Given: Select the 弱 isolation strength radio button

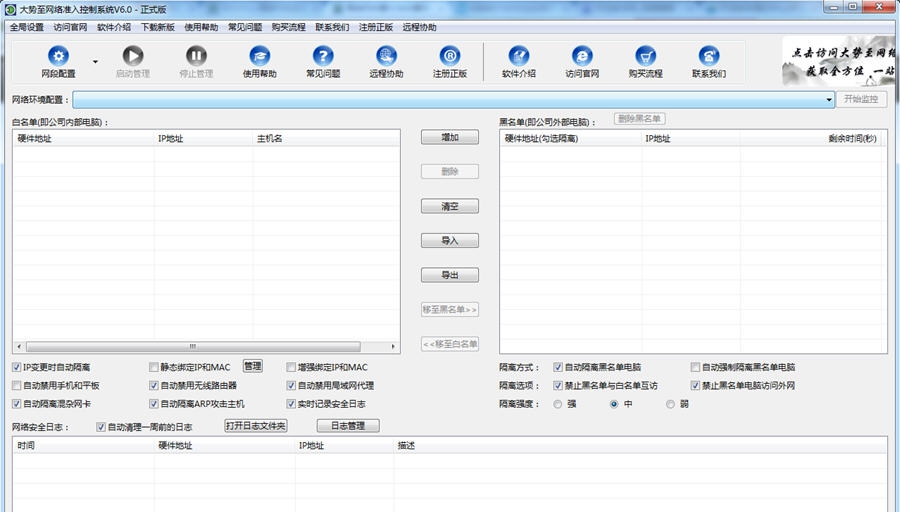Looking at the screenshot, I should pyautogui.click(x=670, y=404).
